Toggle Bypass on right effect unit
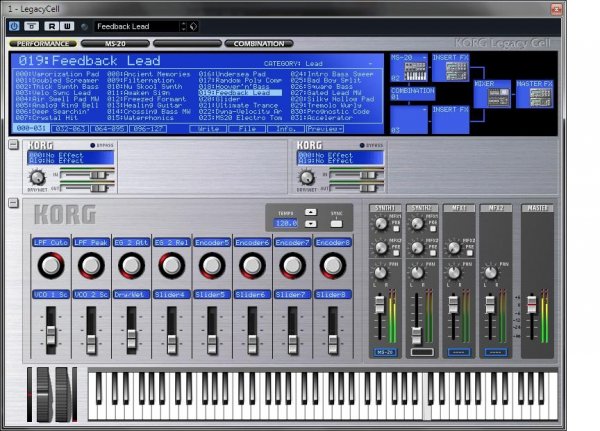Image resolution: width=600 pixels, height=431 pixels. click(x=362, y=145)
